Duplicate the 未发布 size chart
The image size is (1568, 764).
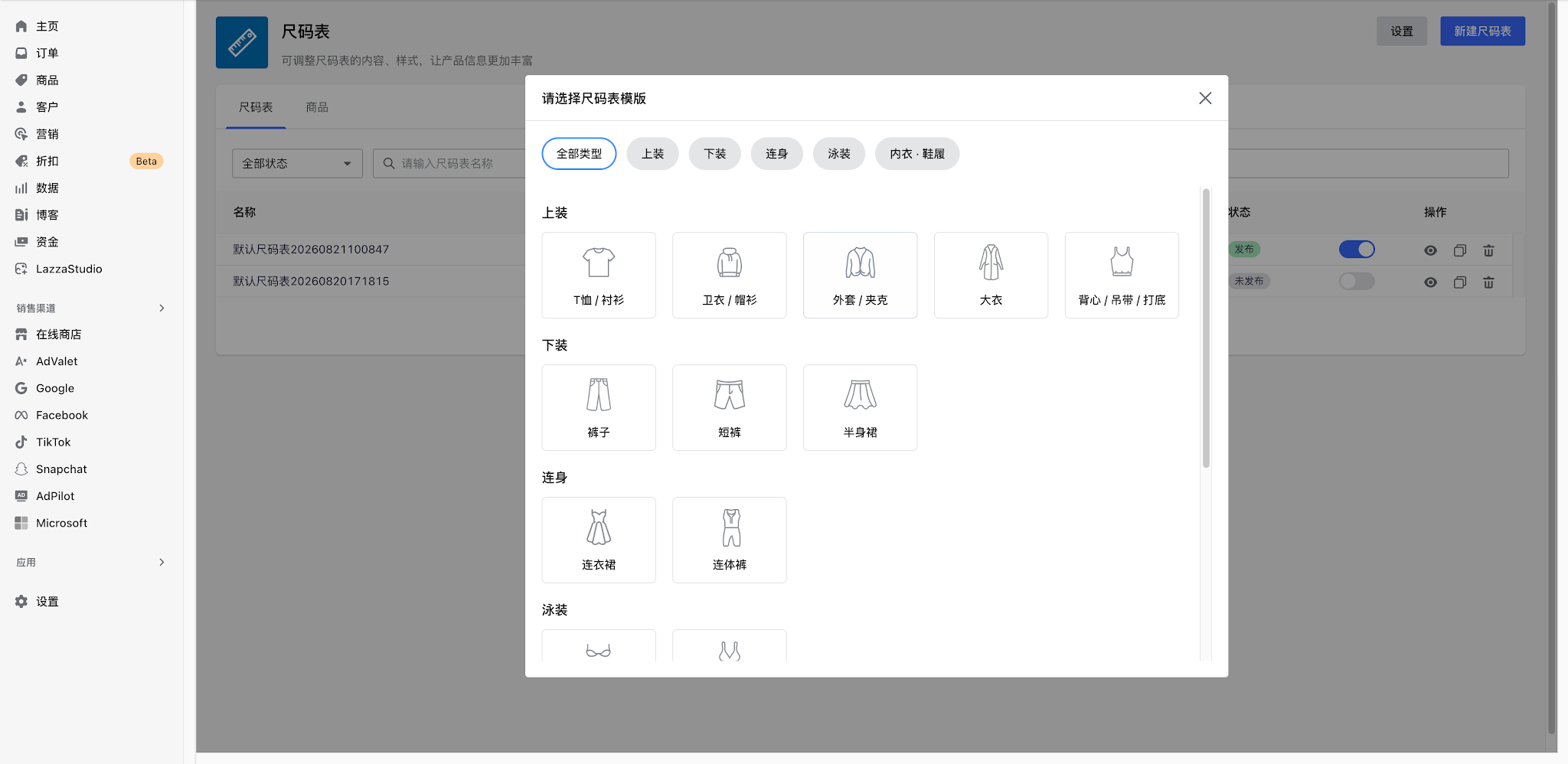click(x=1460, y=282)
